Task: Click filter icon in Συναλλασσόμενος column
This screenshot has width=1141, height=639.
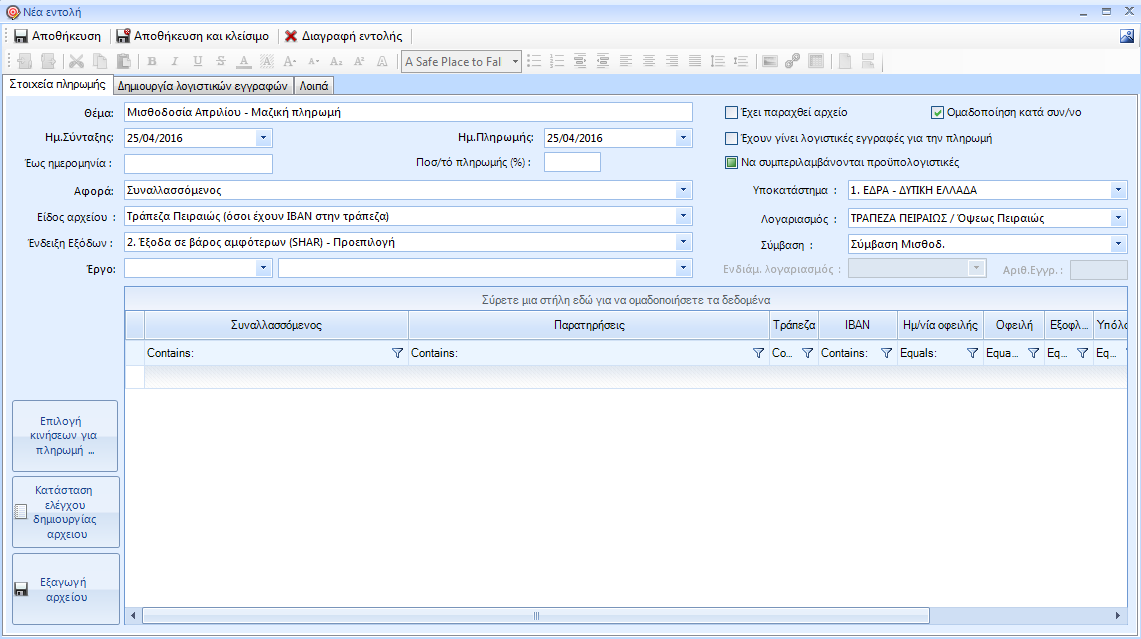Action: point(397,353)
